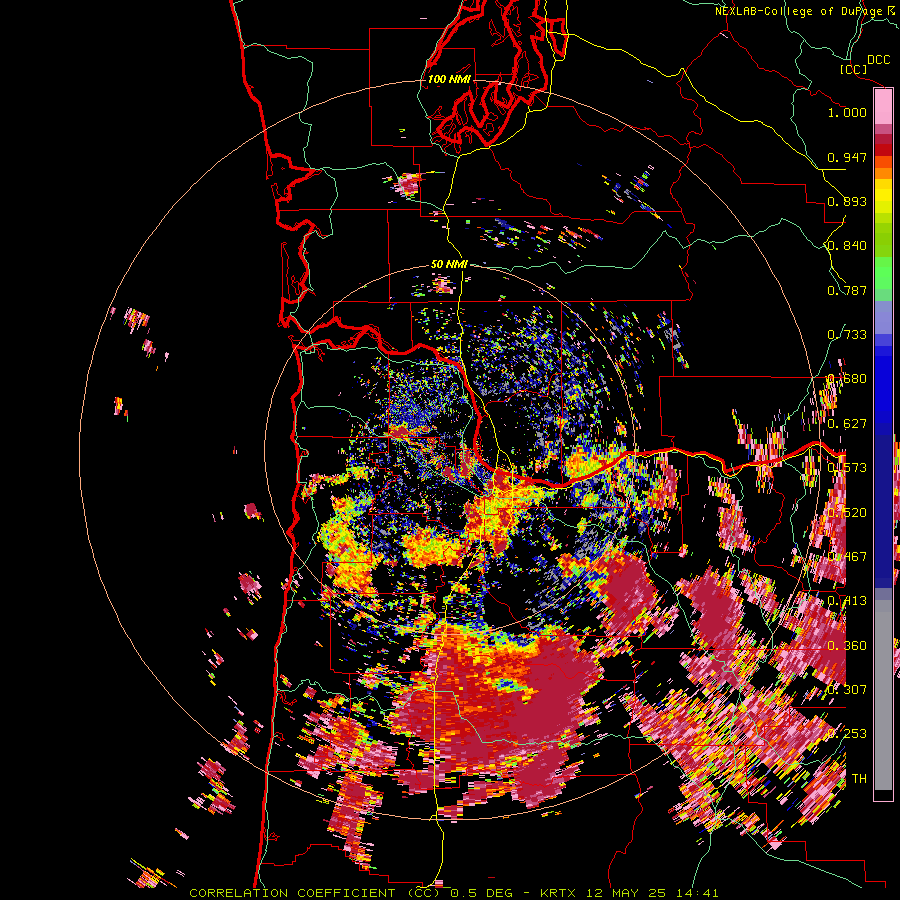Select the 0.893 scale value
The image size is (900, 900).
pos(847,201)
